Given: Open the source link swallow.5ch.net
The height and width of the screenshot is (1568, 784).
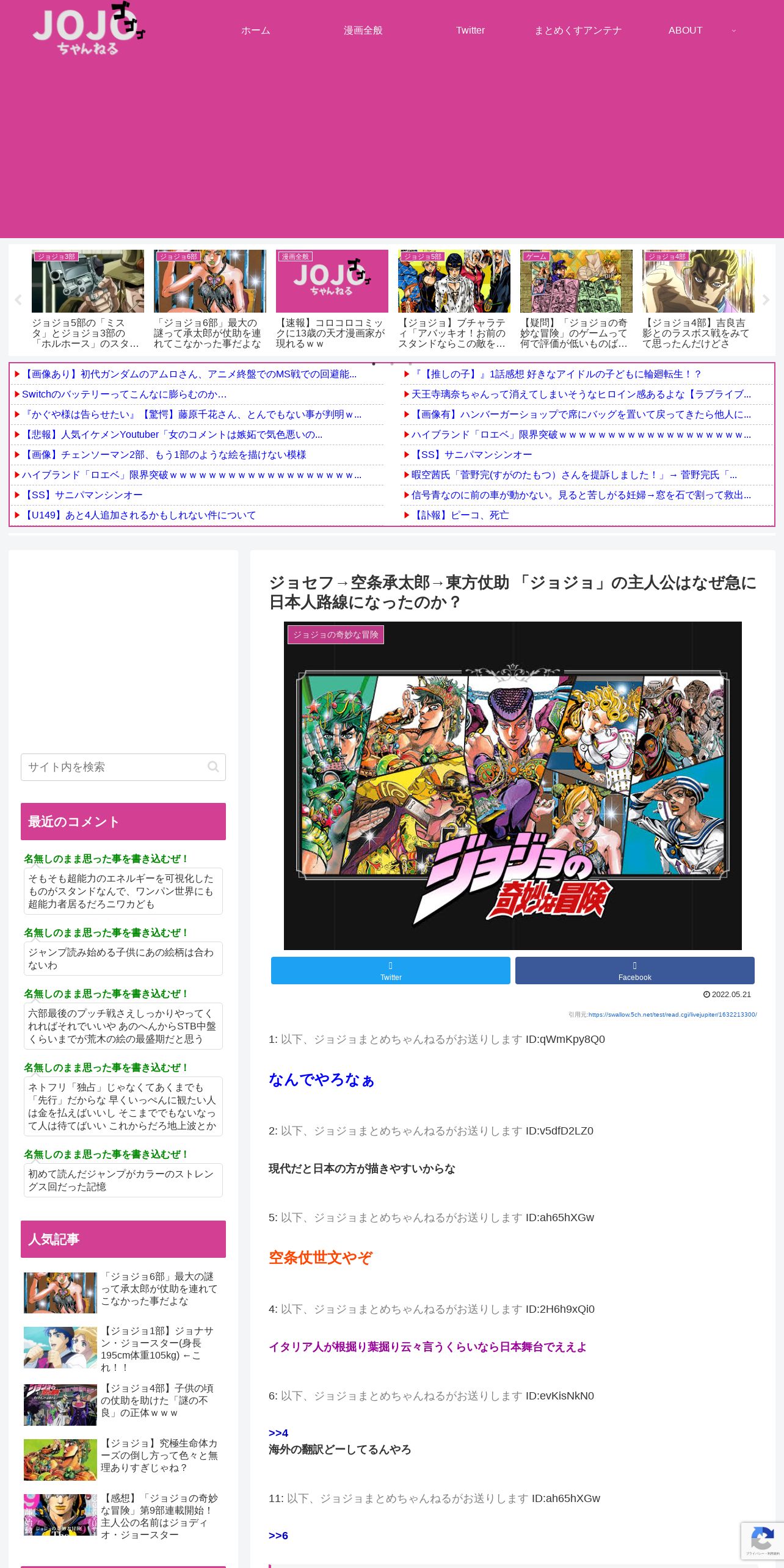Looking at the screenshot, I should tap(672, 1014).
